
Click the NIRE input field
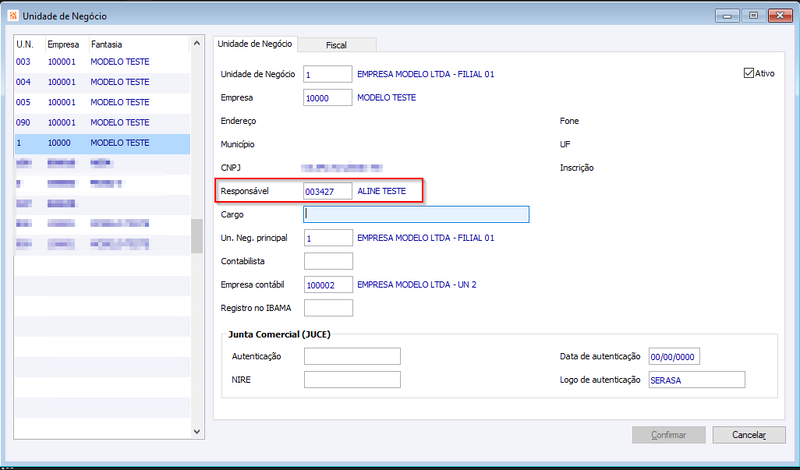[352, 380]
